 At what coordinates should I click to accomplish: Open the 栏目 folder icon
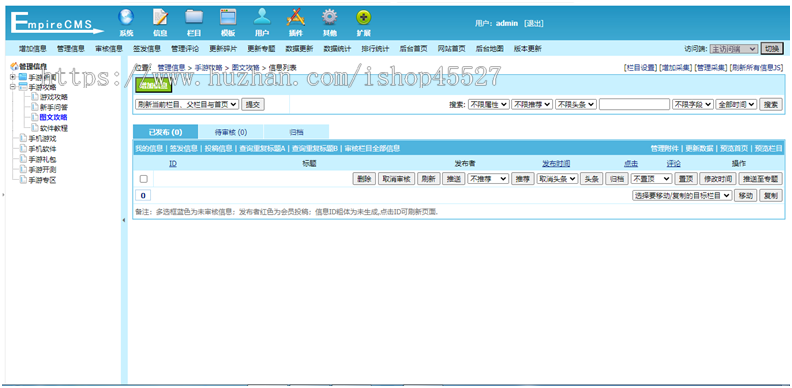pyautogui.click(x=194, y=18)
